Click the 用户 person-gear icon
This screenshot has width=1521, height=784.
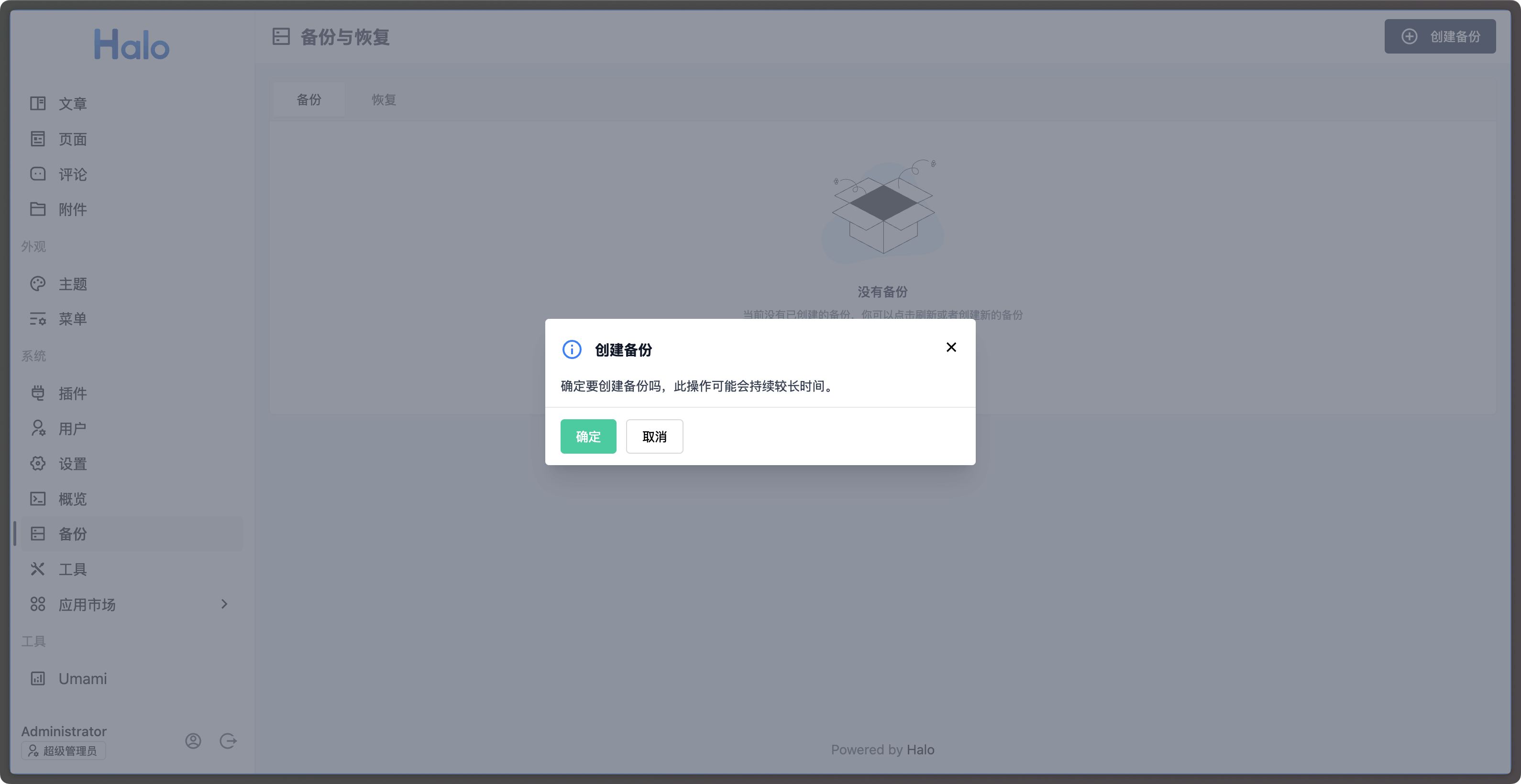(x=38, y=428)
